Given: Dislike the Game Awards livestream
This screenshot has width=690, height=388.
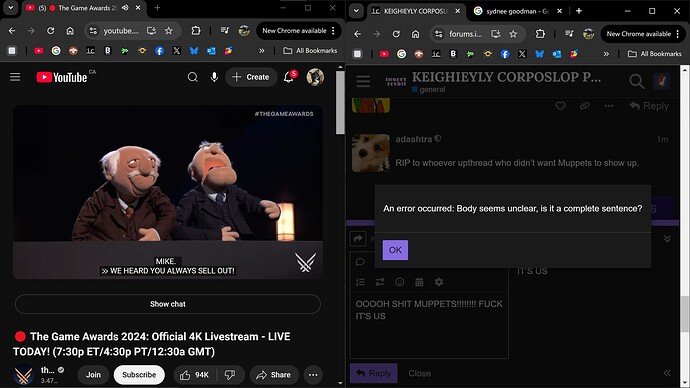Looking at the screenshot, I should [230, 375].
